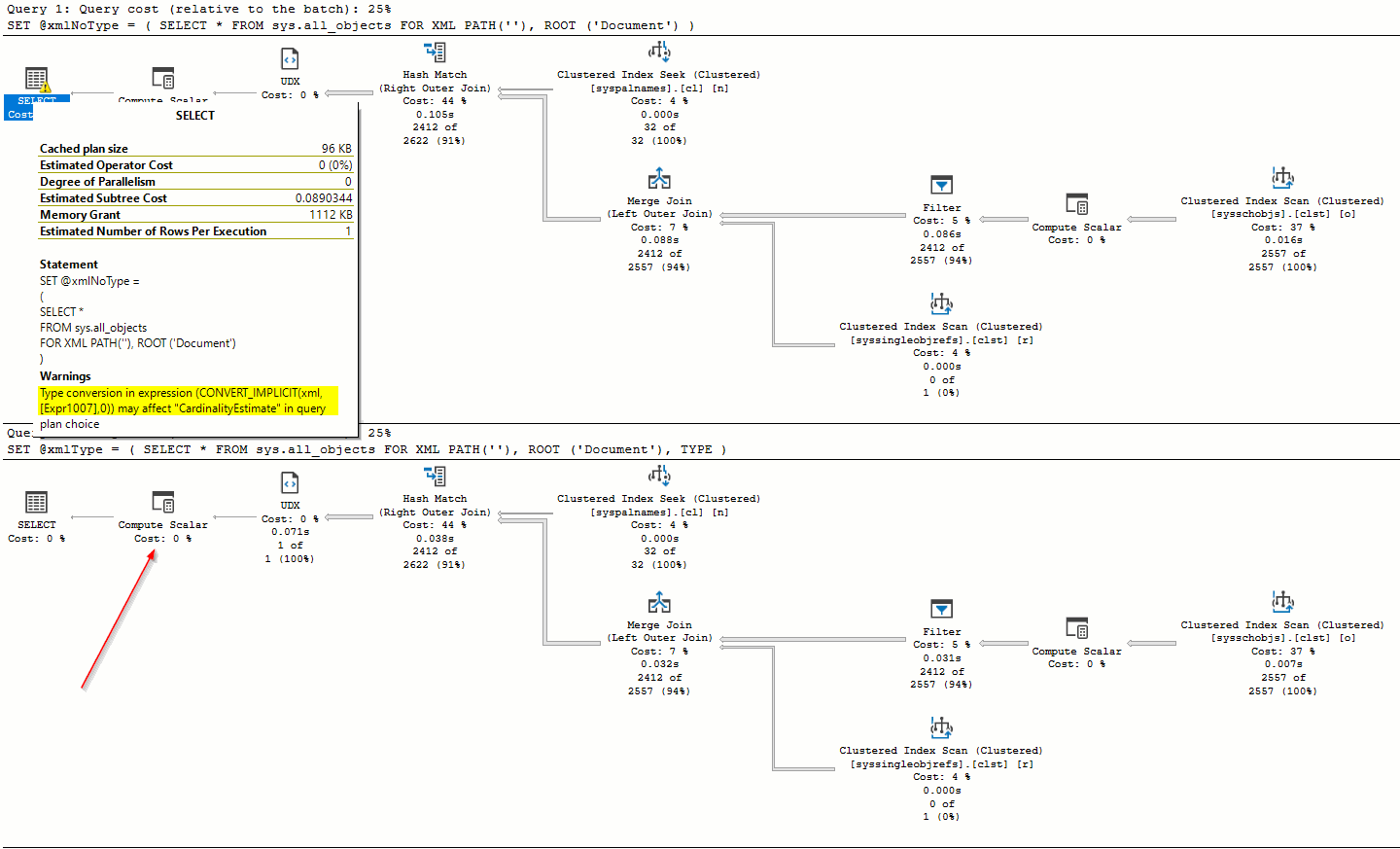Click the UDX 0.071s timing text in the xmlType plan
This screenshot has height=849, width=1400.
click(290, 532)
